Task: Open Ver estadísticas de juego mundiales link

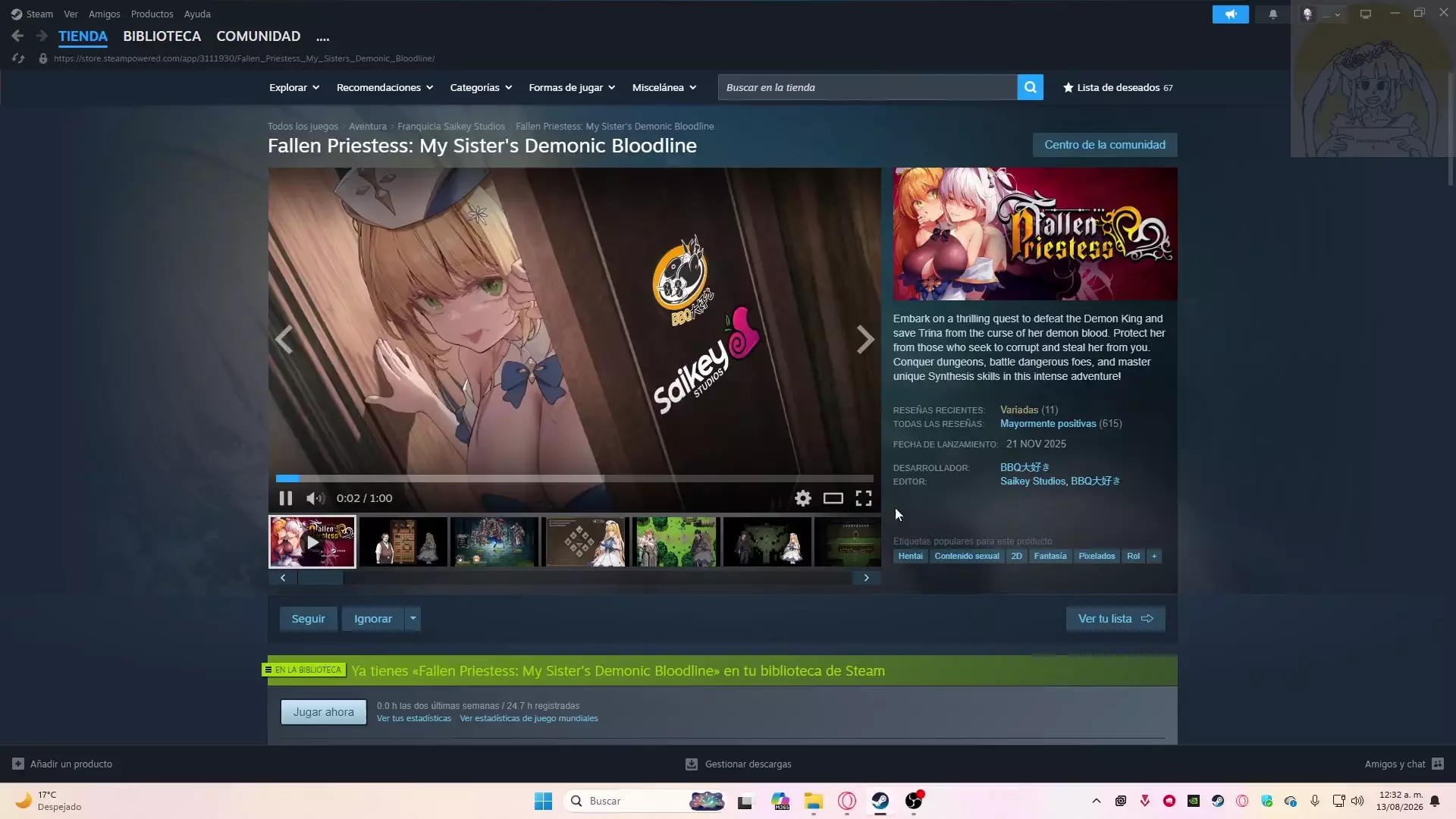Action: click(x=529, y=719)
